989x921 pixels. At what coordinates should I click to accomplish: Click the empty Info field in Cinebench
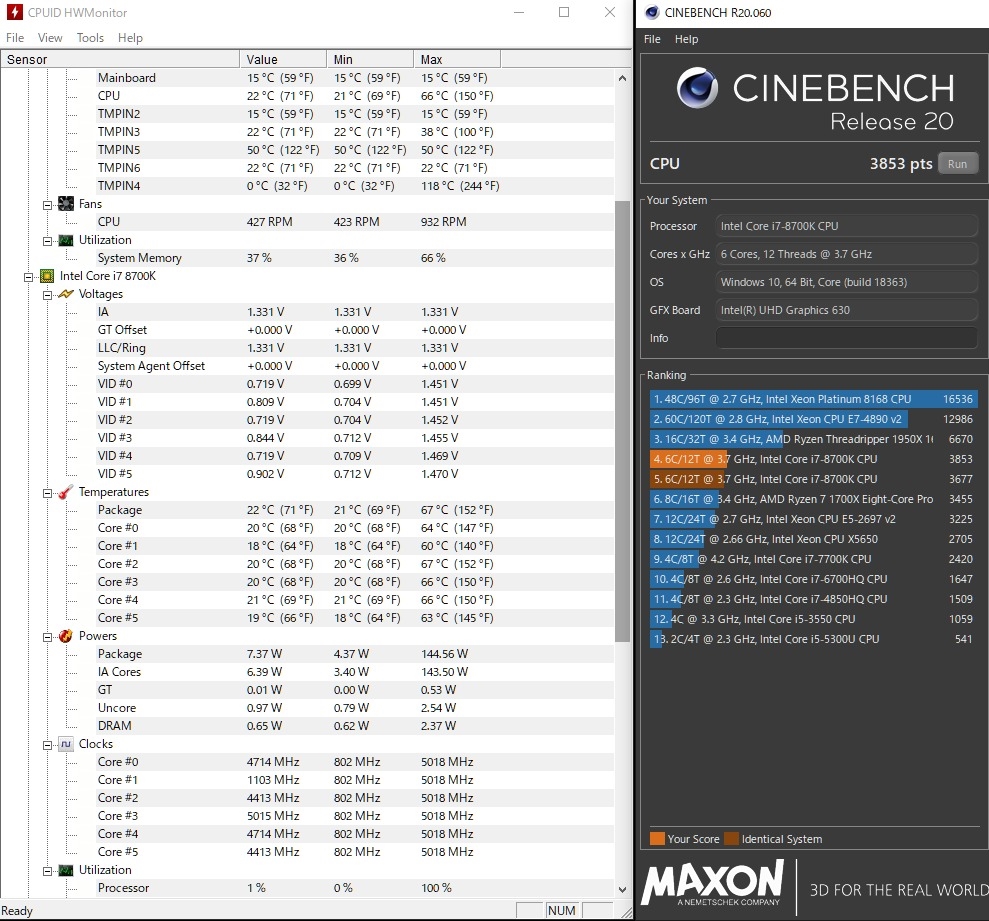(846, 338)
